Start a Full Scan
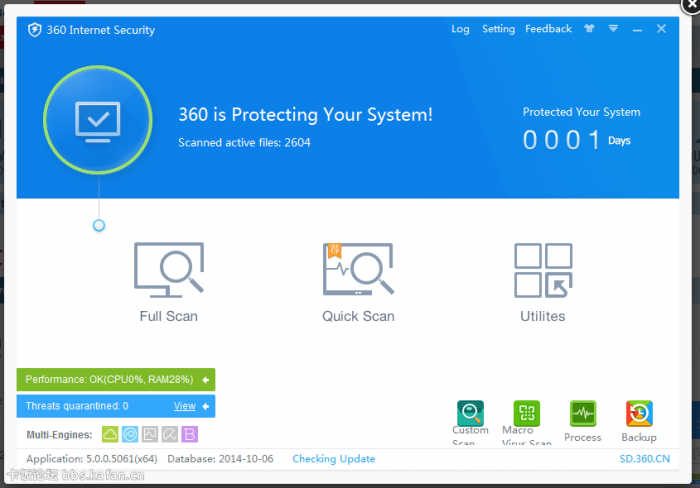The image size is (700, 488). (168, 281)
